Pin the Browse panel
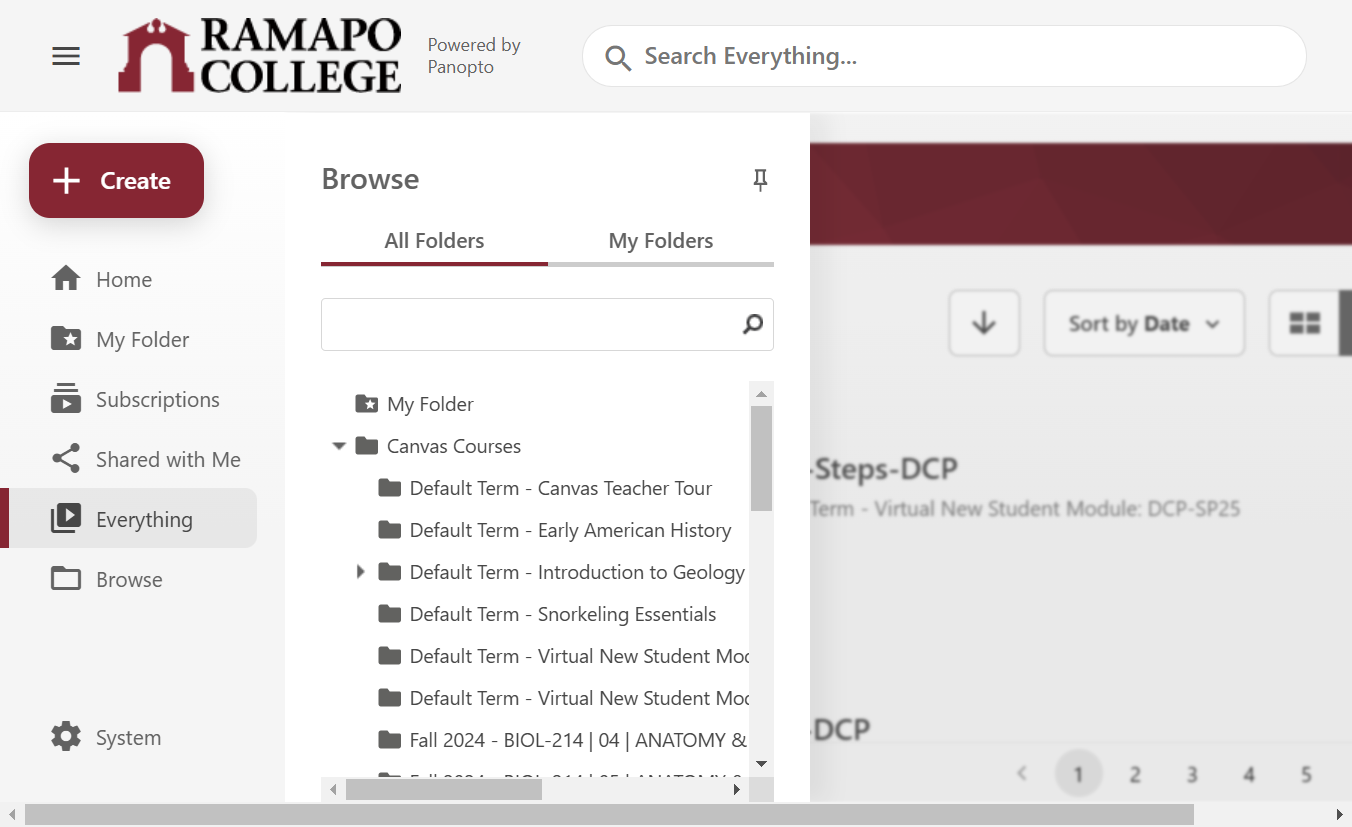The height and width of the screenshot is (827, 1352). (x=760, y=180)
